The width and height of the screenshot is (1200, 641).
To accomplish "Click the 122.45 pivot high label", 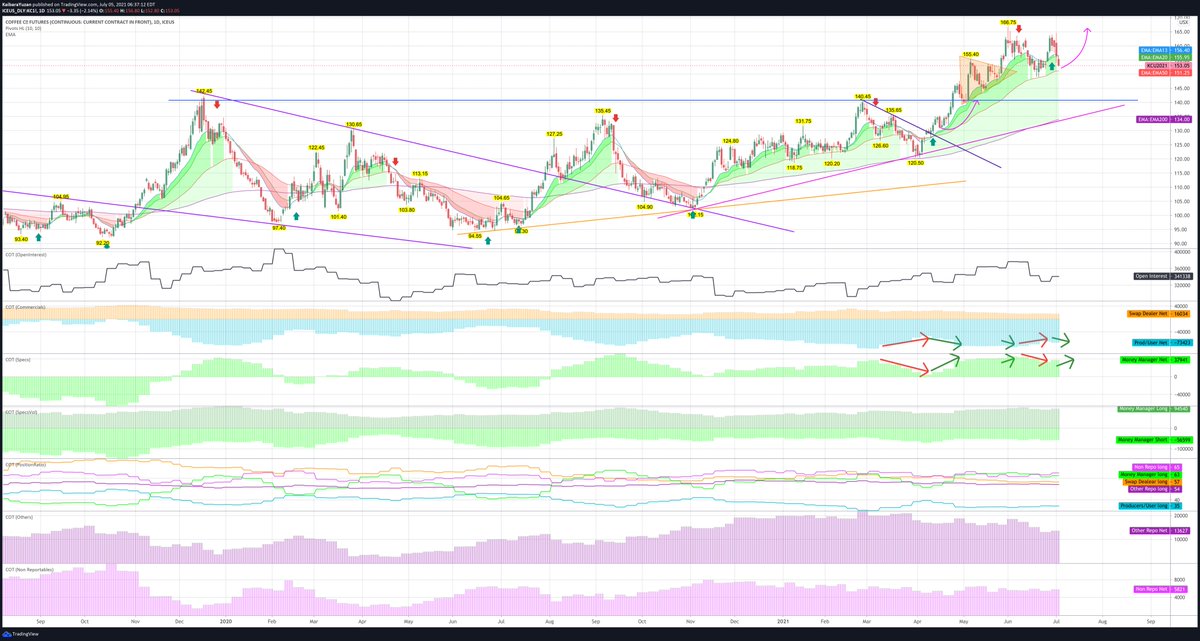I will pos(316,147).
